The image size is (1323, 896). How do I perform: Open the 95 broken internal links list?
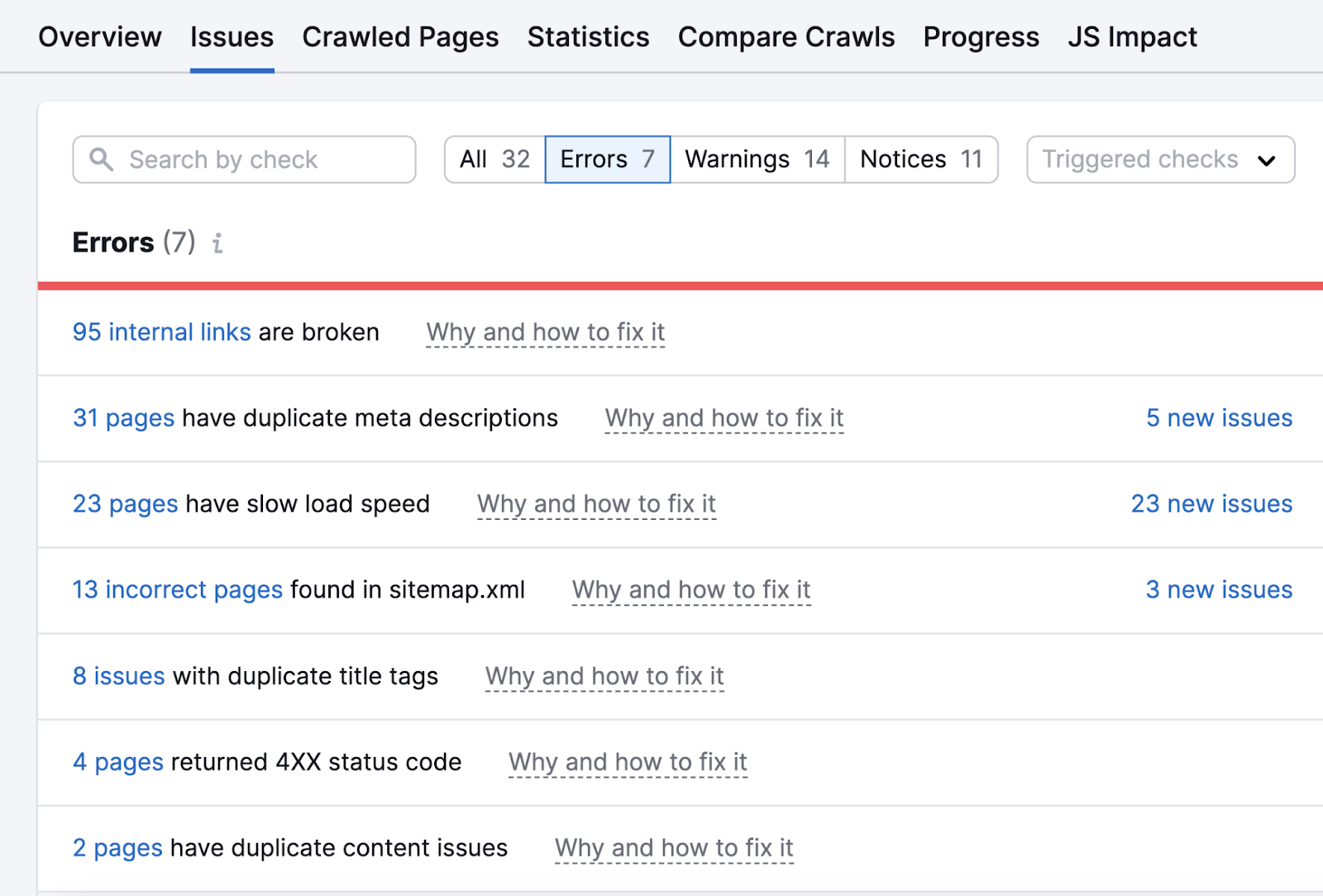coord(161,331)
